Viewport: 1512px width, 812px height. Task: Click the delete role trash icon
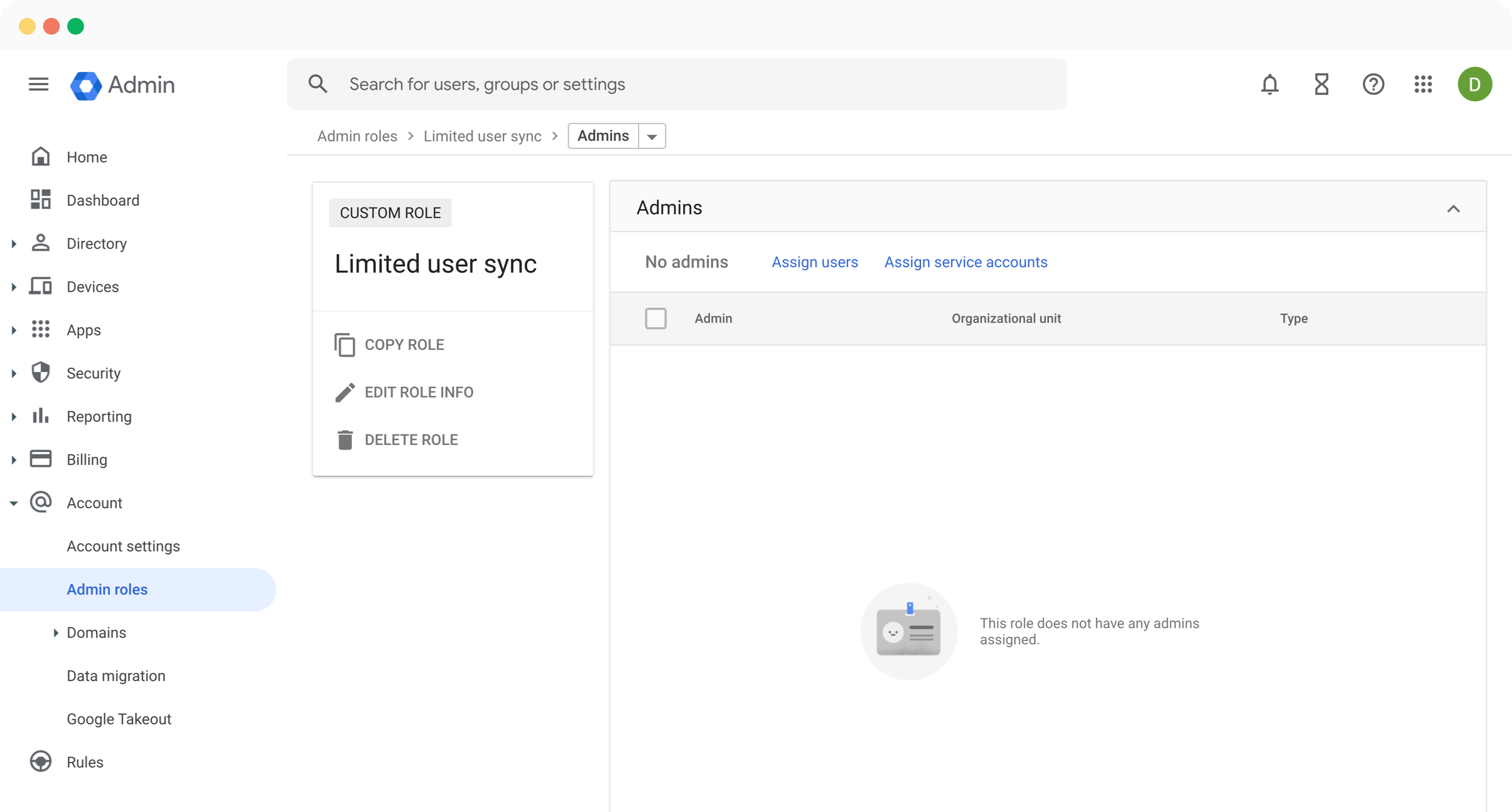point(345,440)
